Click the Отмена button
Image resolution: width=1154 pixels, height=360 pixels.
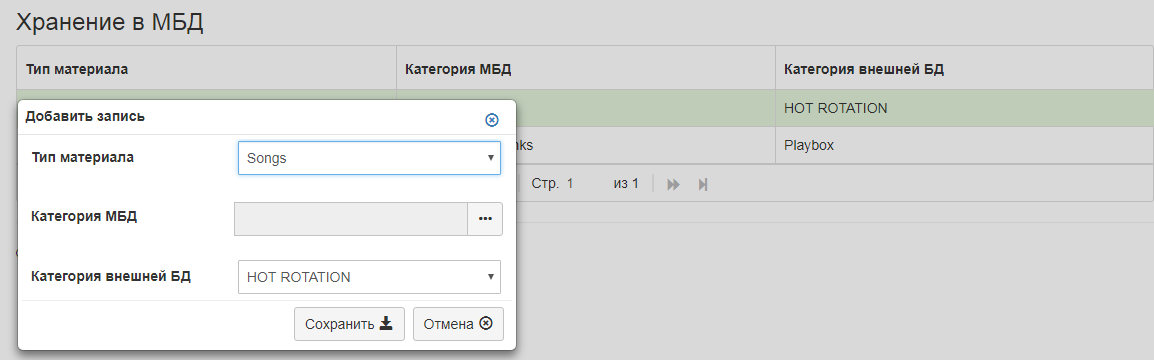459,324
